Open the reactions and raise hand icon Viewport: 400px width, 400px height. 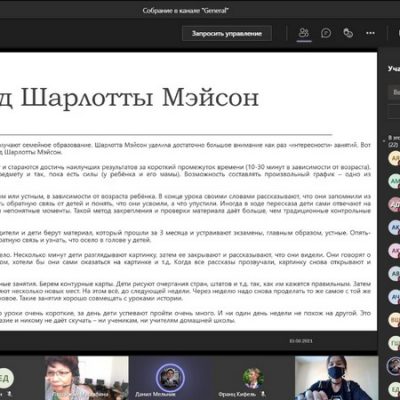click(x=348, y=33)
